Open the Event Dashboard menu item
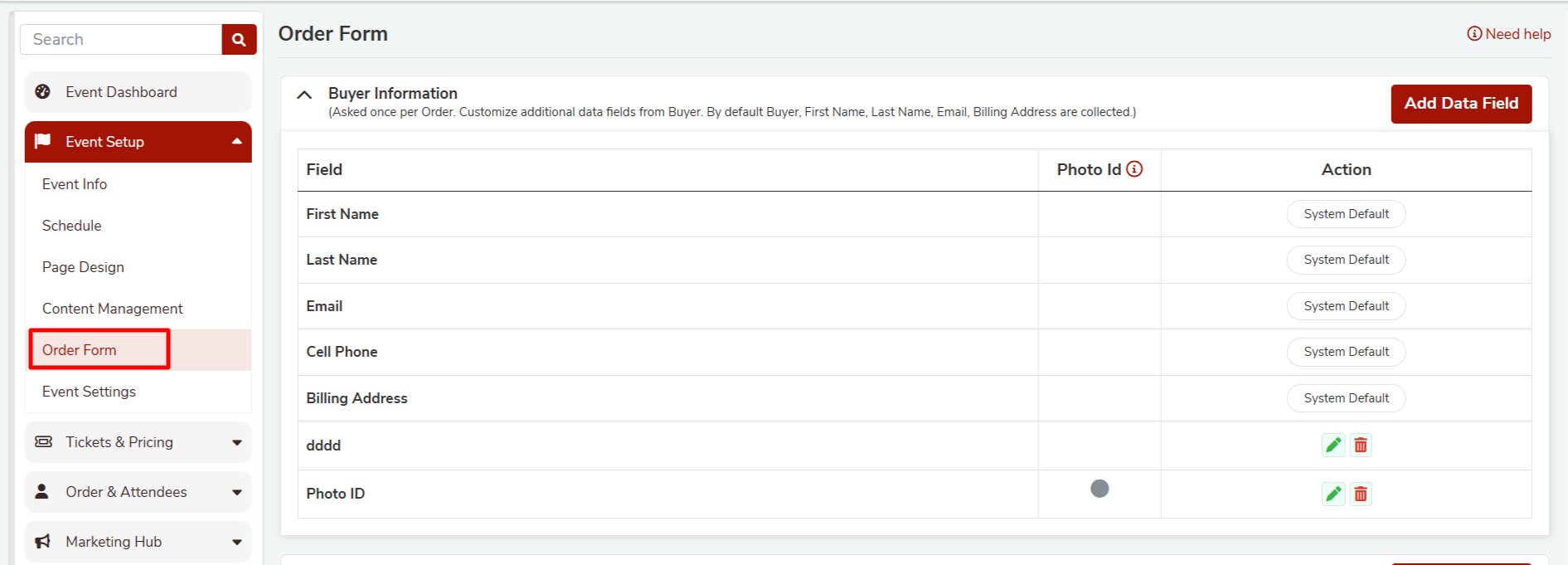The height and width of the screenshot is (565, 1568). [138, 92]
